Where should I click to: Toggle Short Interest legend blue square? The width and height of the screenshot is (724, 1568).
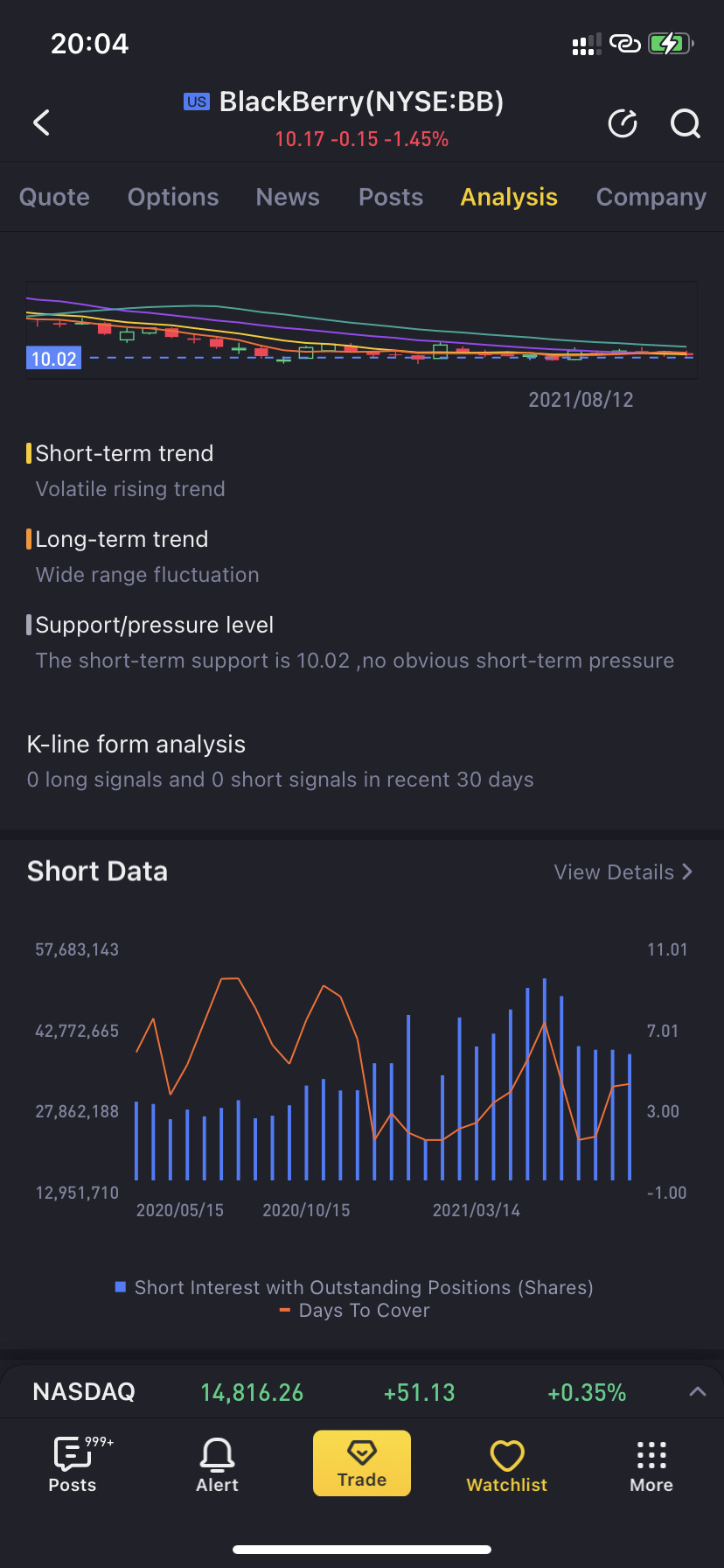click(x=121, y=1287)
